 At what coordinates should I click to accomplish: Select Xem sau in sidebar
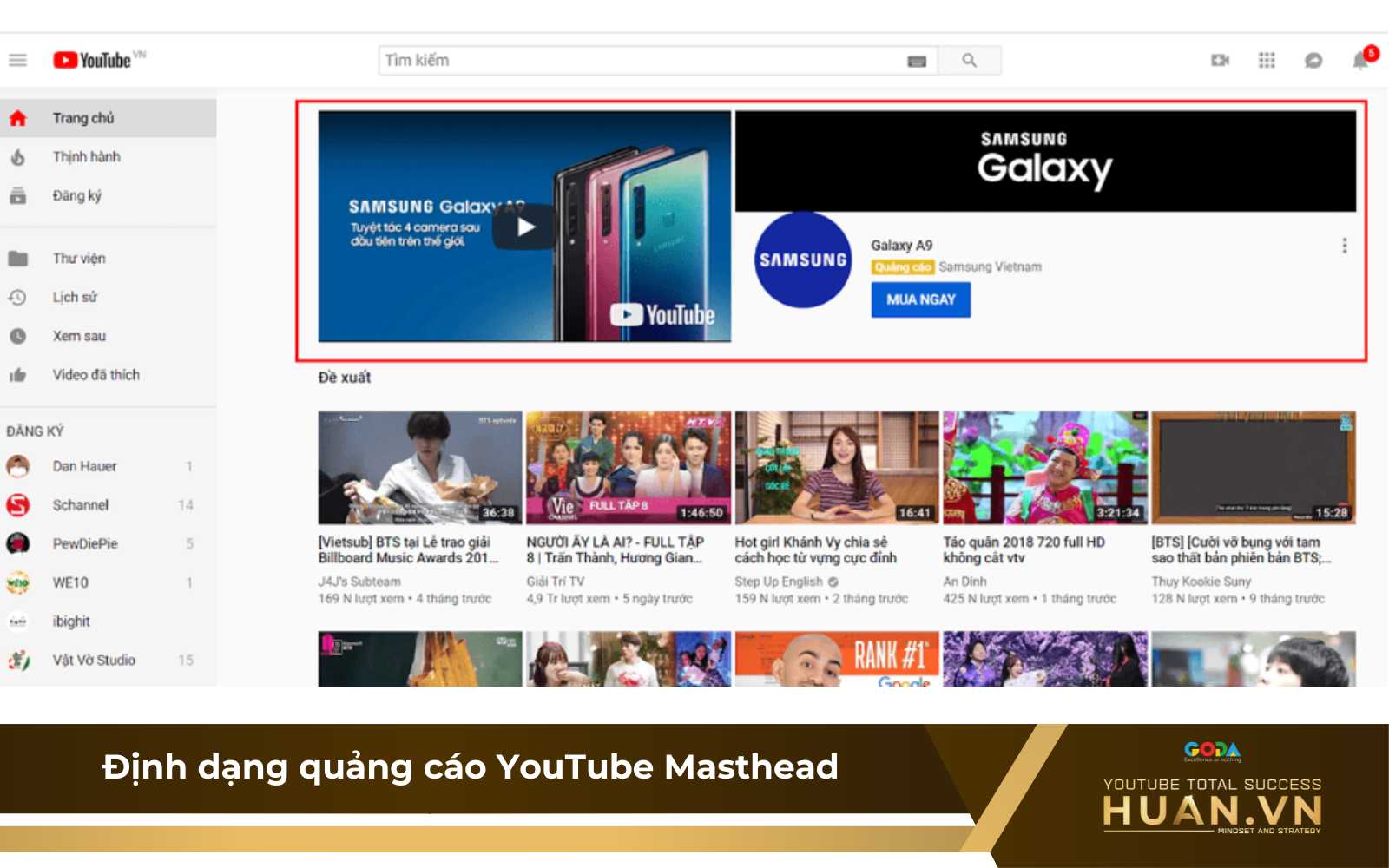108,336
